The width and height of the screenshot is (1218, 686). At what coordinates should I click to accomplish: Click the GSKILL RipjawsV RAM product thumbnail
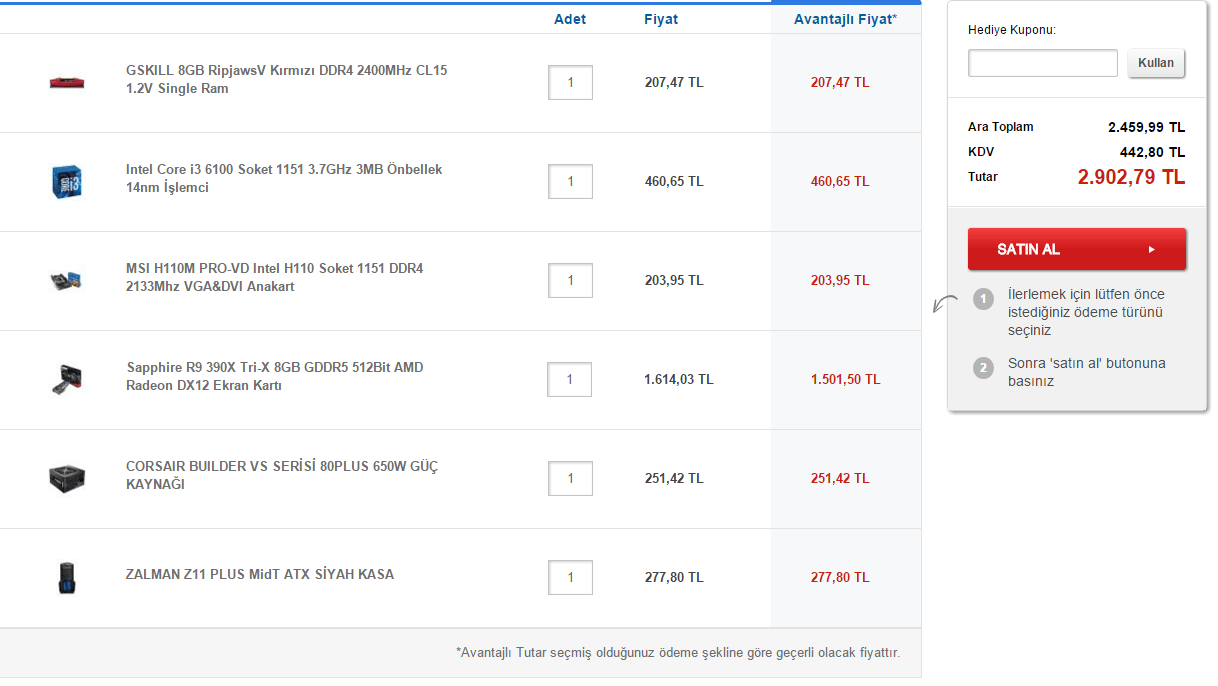(66, 82)
